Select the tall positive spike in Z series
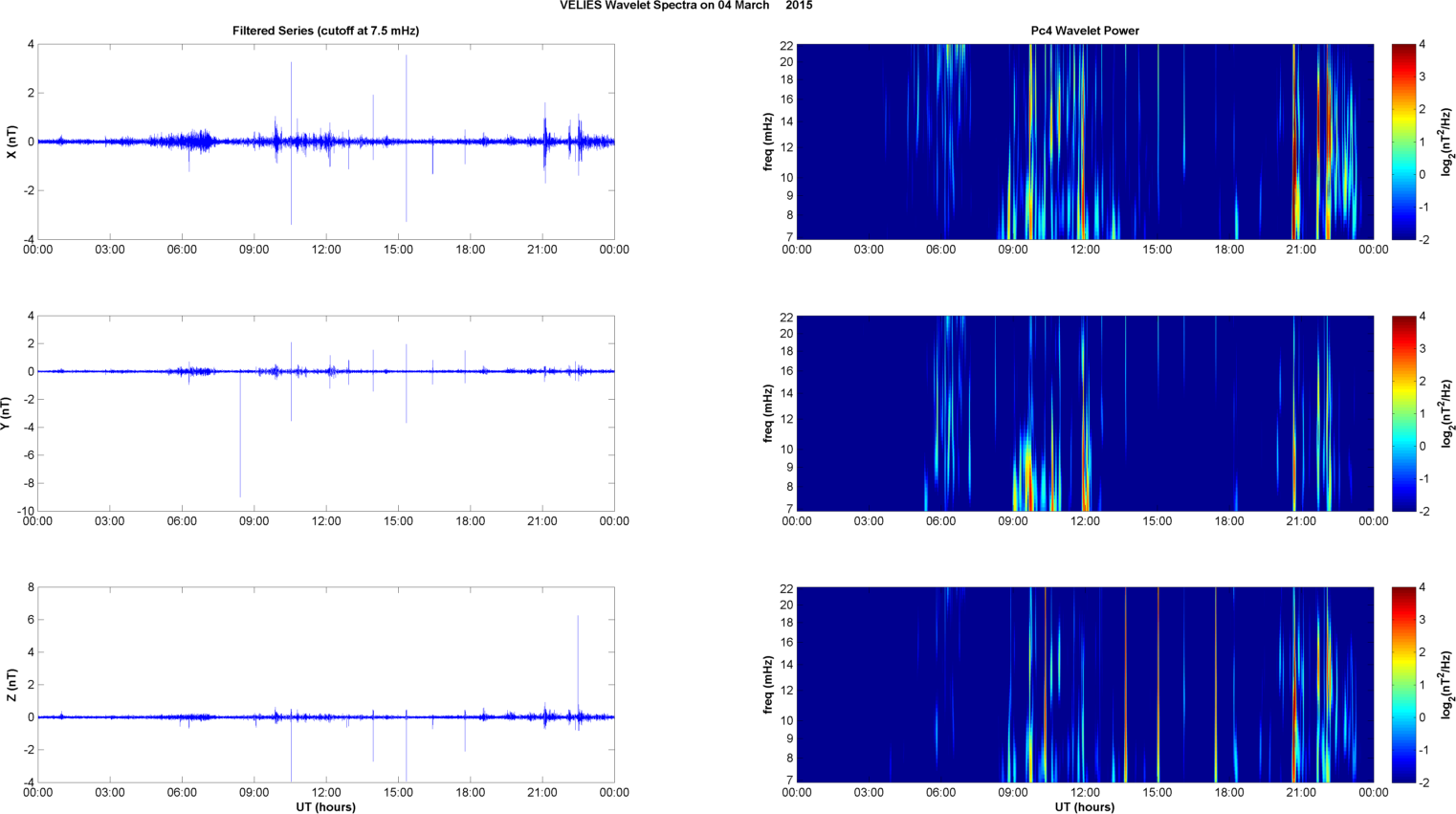 578,631
